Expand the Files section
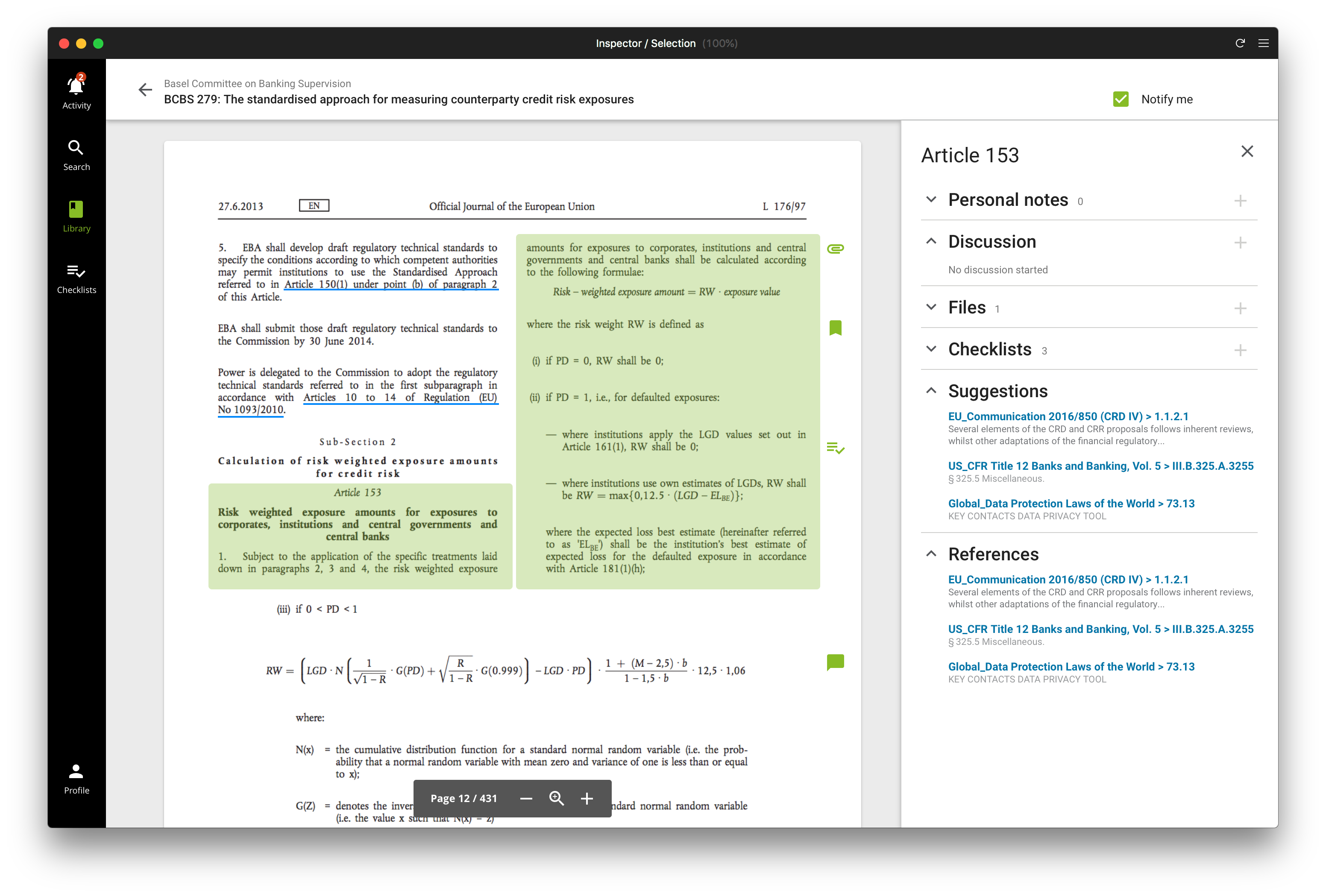 tap(931, 307)
